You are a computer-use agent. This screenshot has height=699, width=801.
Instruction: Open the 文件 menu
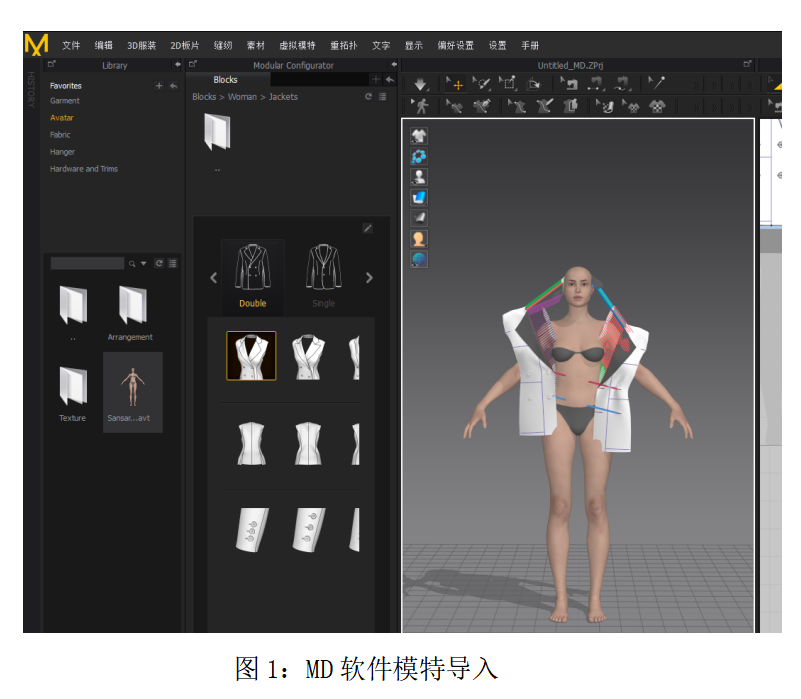click(x=71, y=46)
